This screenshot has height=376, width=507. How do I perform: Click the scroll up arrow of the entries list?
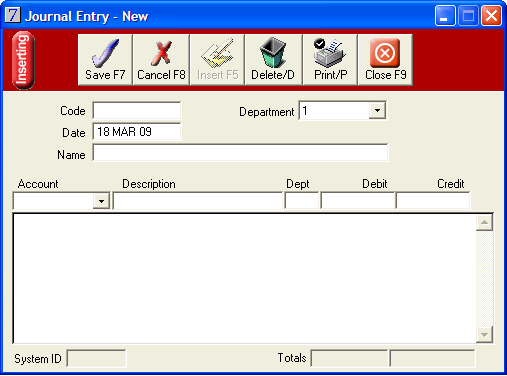pyautogui.click(x=484, y=222)
